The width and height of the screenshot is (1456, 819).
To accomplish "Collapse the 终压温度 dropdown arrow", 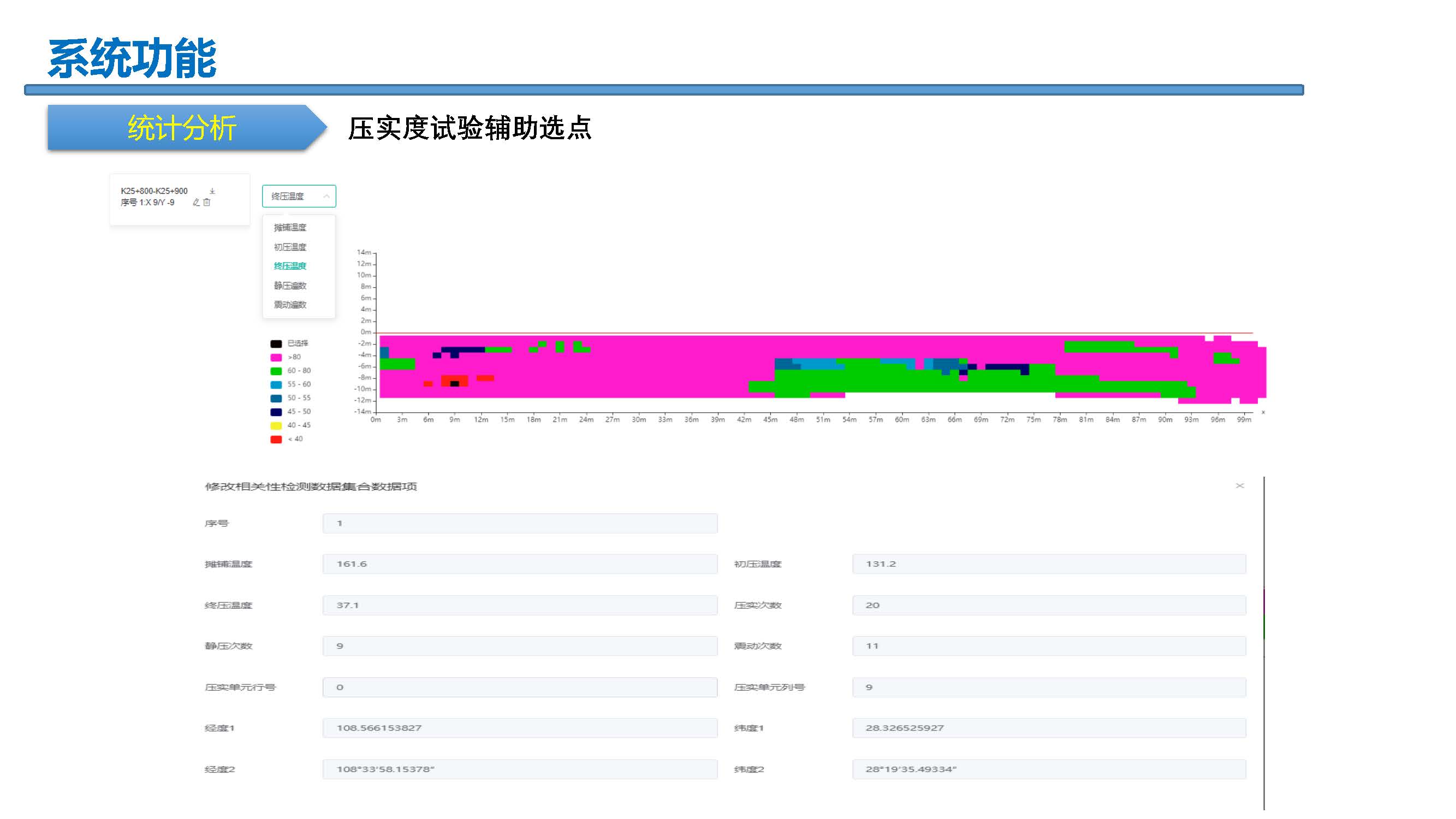I will pyautogui.click(x=326, y=196).
